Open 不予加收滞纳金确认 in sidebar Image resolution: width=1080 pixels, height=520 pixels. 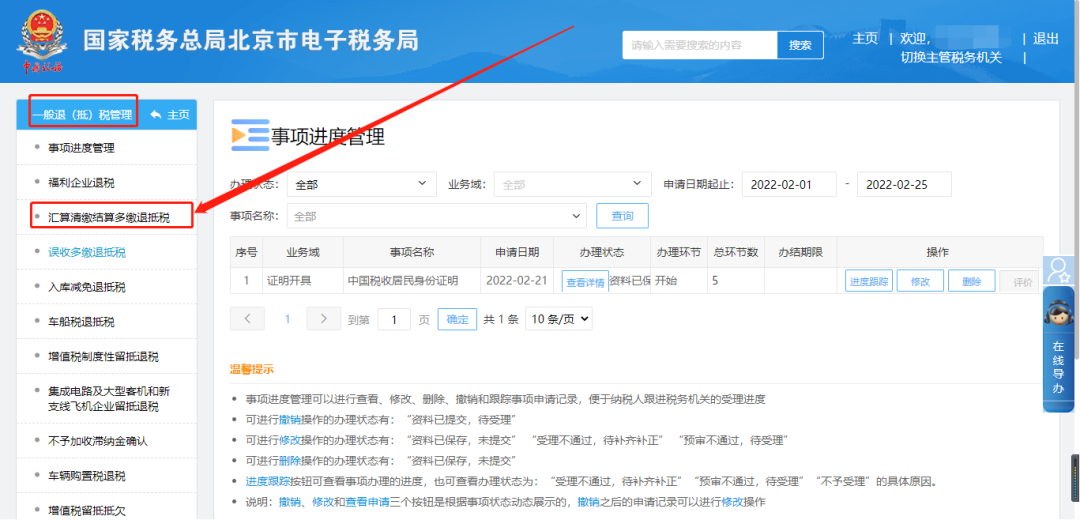point(98,441)
